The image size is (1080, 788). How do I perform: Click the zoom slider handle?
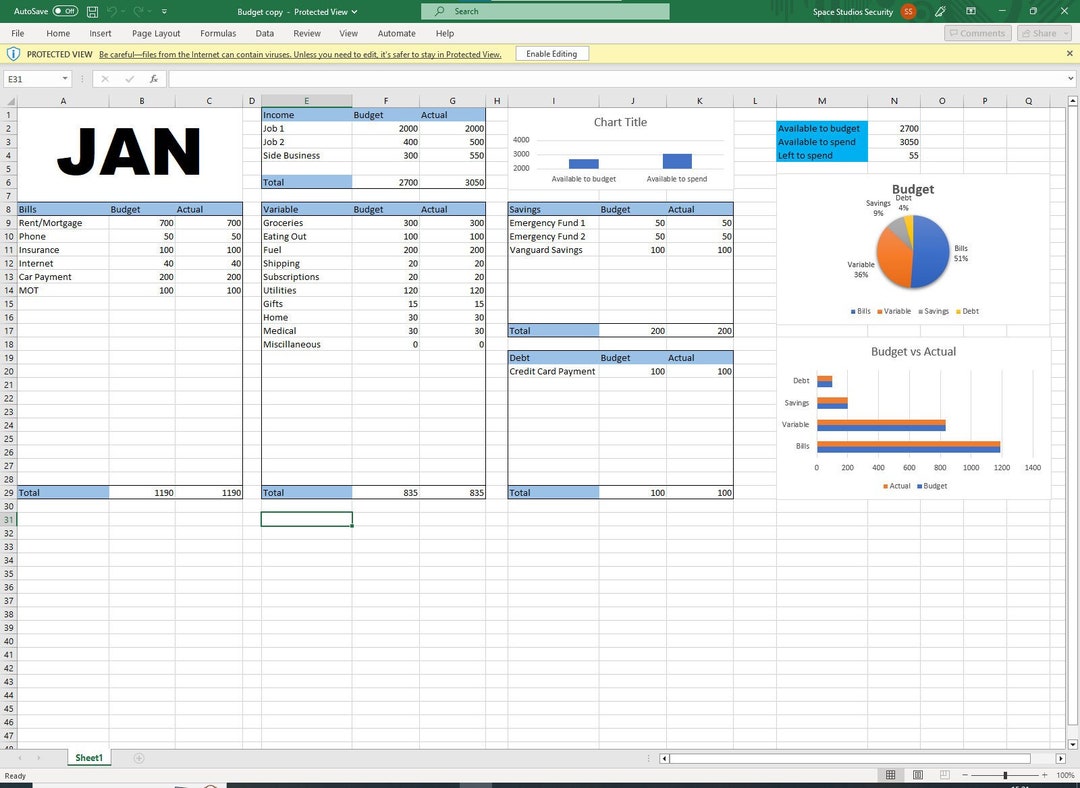[1005, 776]
